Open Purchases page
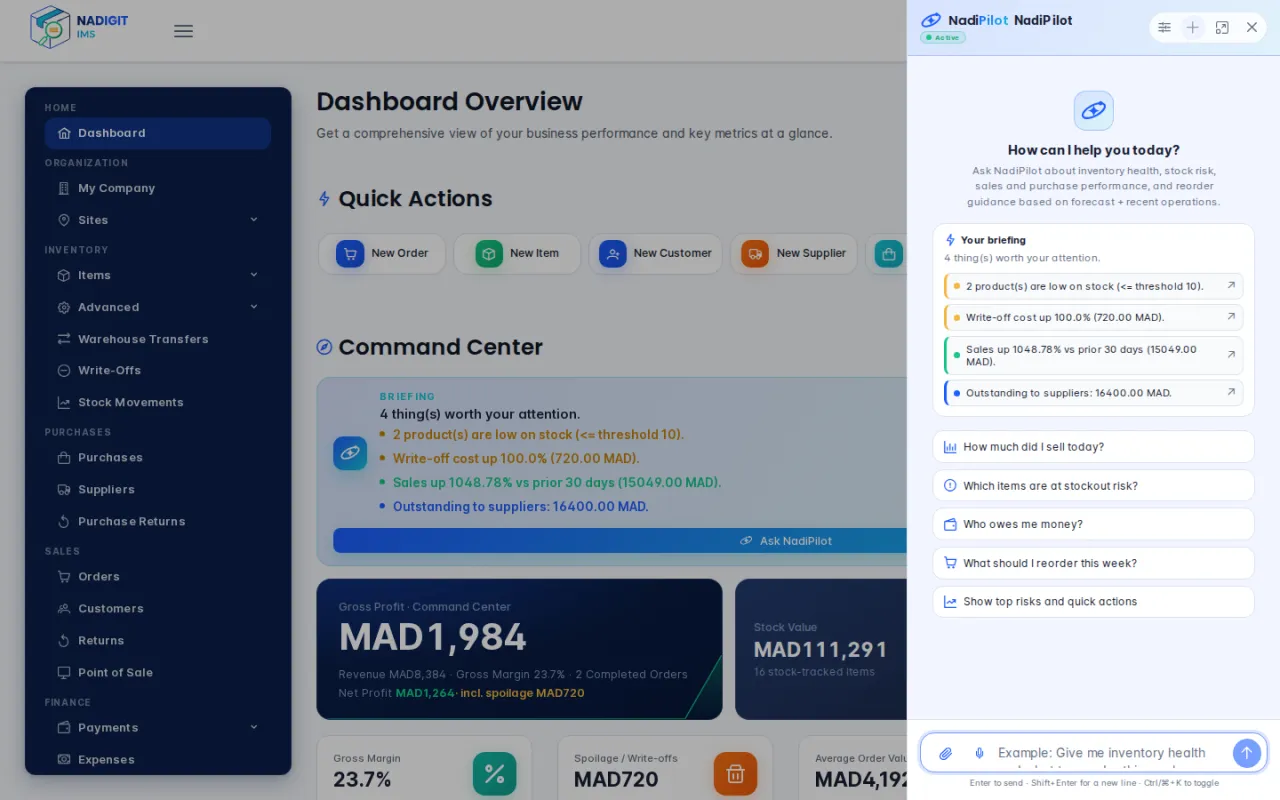 (158, 457)
